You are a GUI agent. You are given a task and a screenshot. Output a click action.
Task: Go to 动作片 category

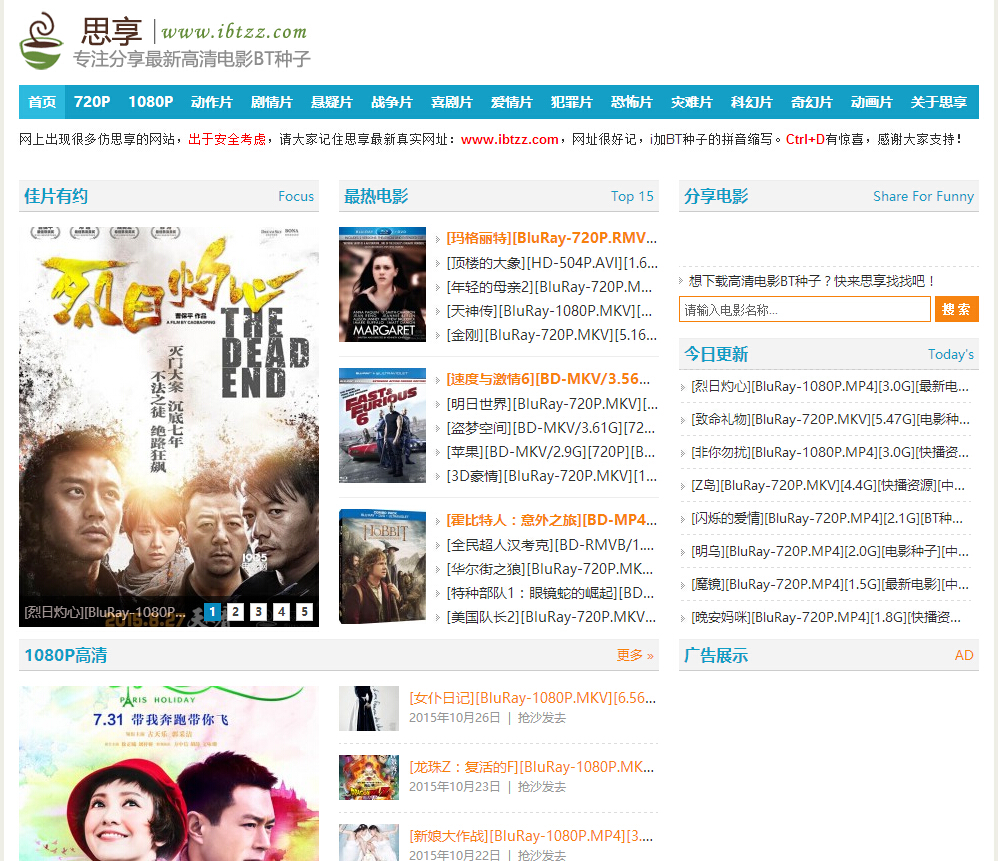tap(211, 102)
